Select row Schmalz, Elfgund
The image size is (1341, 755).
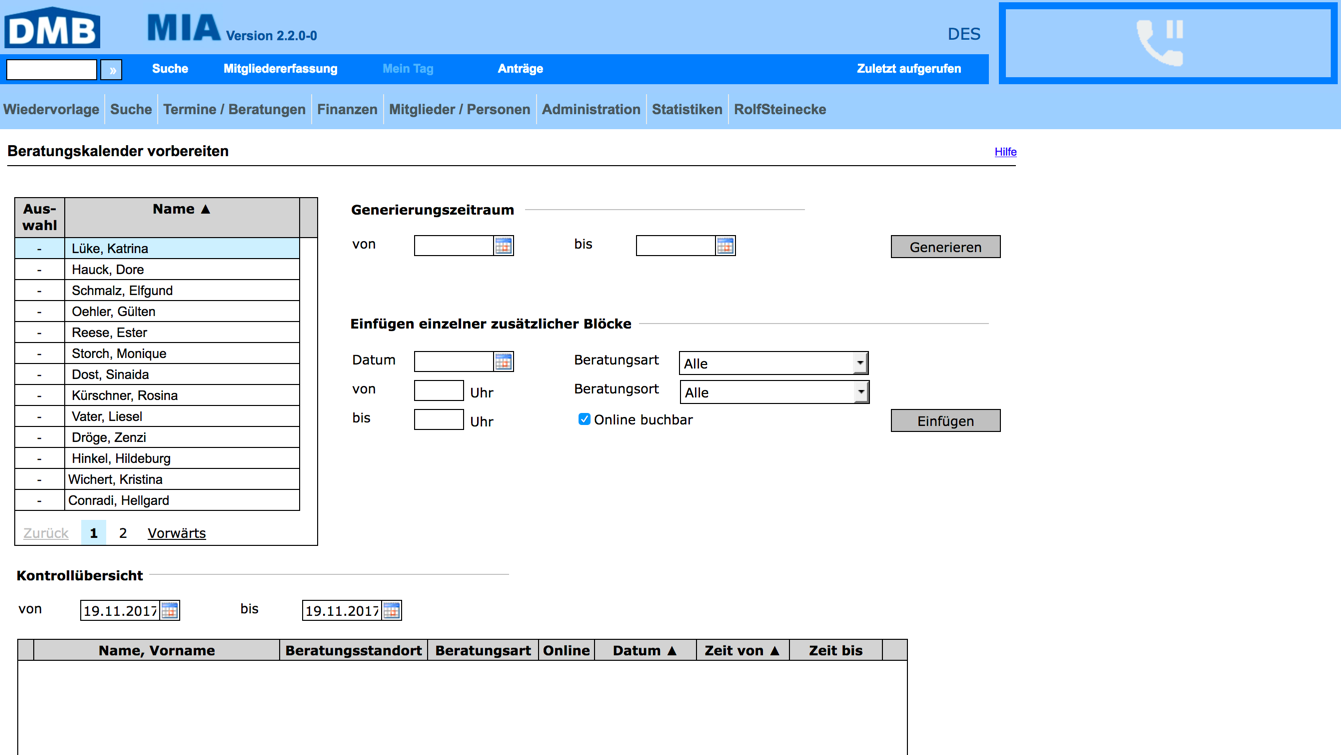click(x=157, y=290)
